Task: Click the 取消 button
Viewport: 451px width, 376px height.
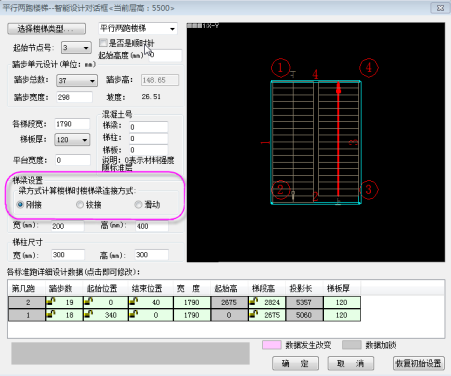Action: [351, 363]
